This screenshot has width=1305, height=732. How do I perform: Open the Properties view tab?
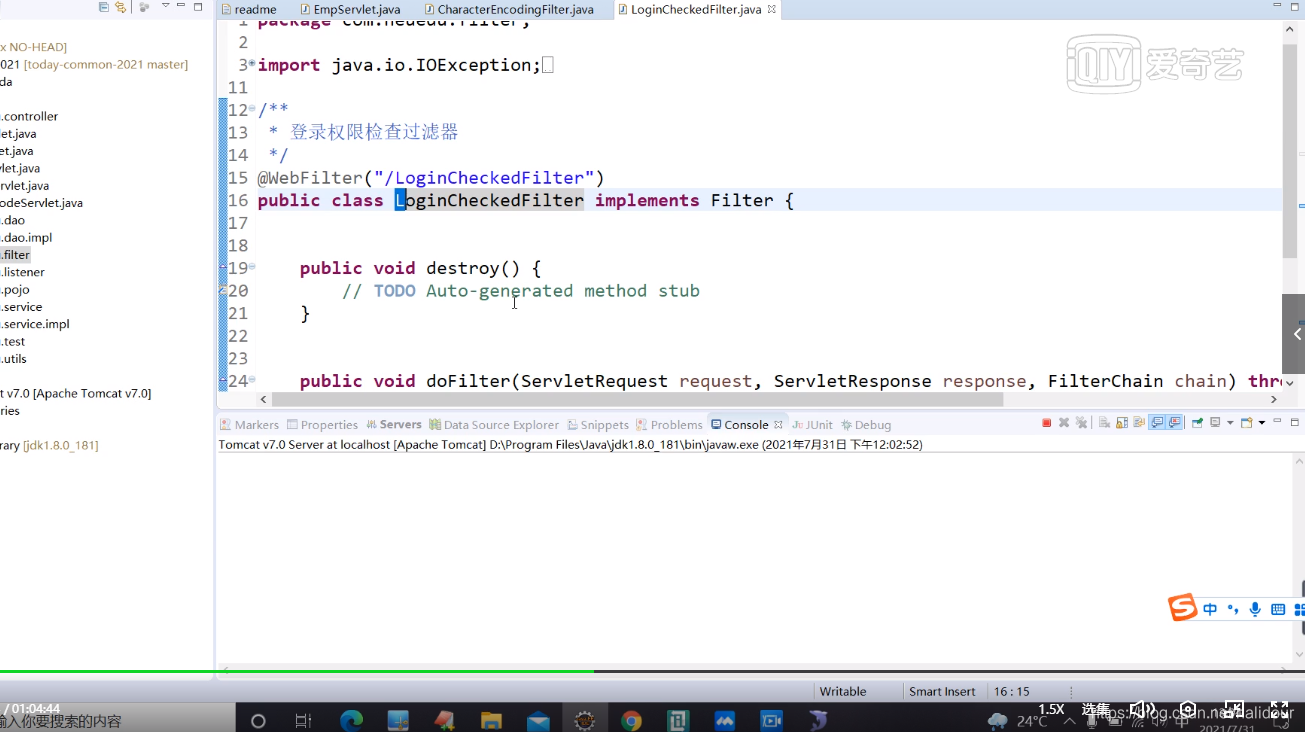(x=322, y=424)
